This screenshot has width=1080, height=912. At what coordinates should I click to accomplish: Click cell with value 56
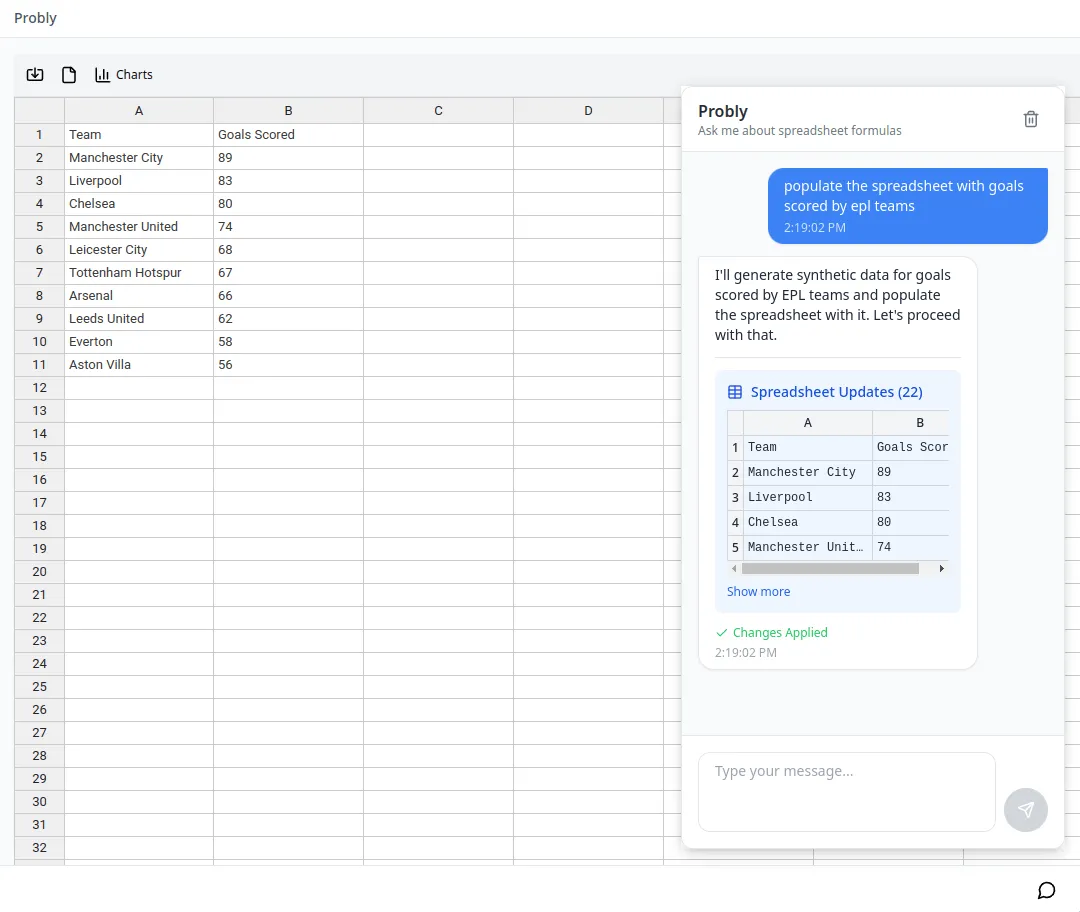pyautogui.click(x=289, y=365)
